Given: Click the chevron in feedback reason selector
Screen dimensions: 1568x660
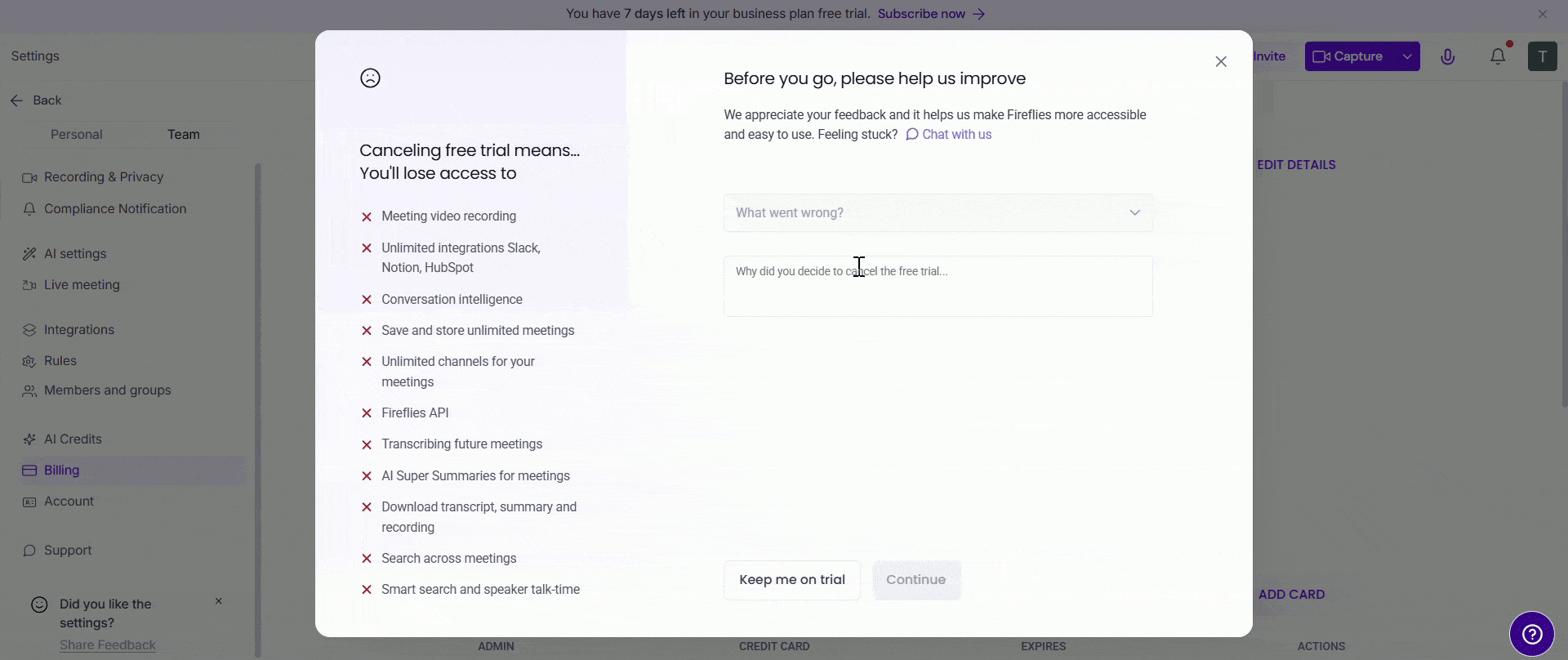Looking at the screenshot, I should [x=1134, y=213].
